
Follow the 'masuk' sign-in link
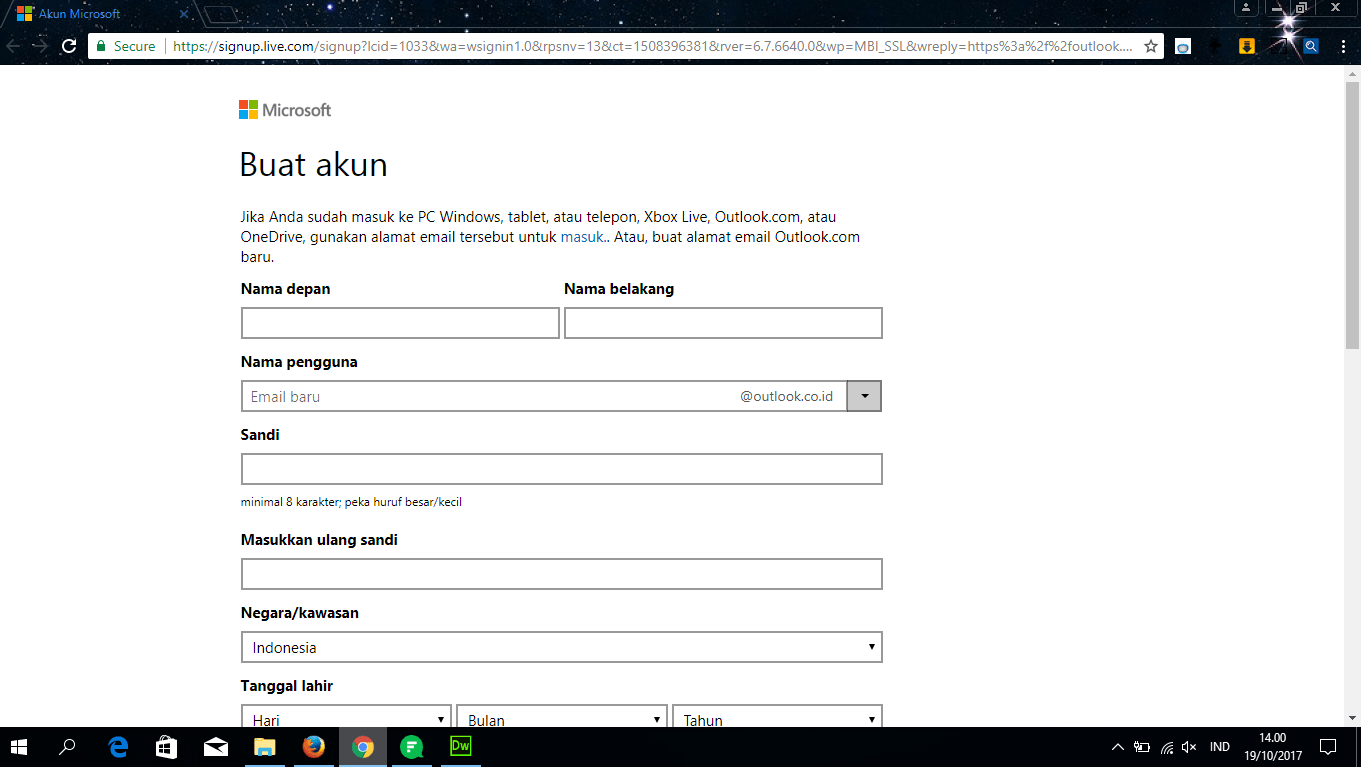point(582,237)
